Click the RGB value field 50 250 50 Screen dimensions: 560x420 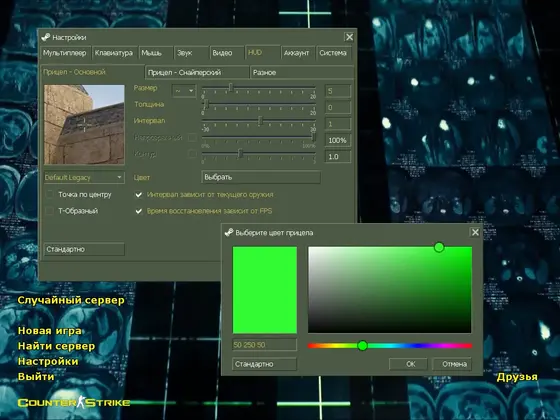click(264, 345)
